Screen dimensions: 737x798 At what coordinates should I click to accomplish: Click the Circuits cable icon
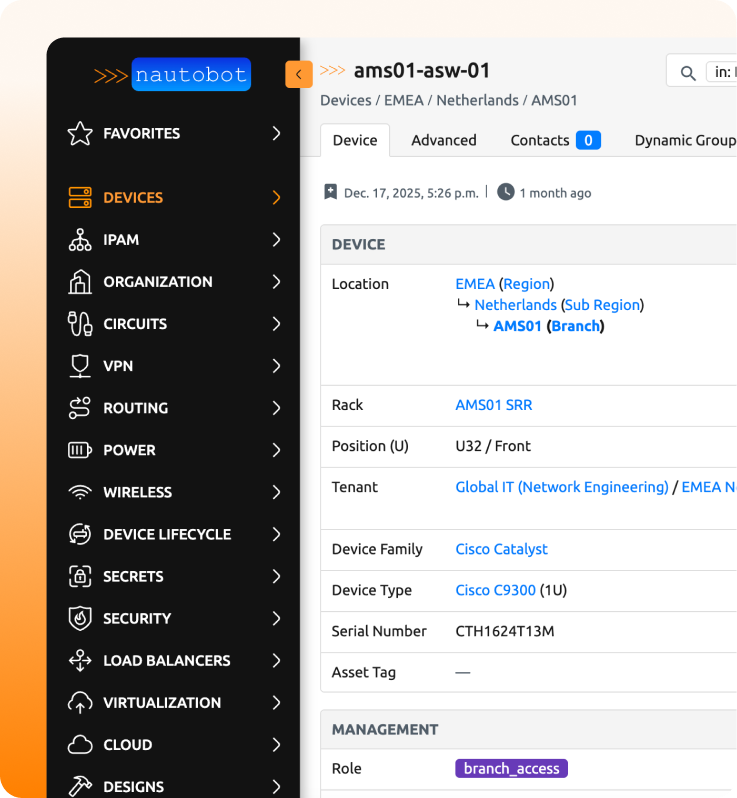coord(80,324)
